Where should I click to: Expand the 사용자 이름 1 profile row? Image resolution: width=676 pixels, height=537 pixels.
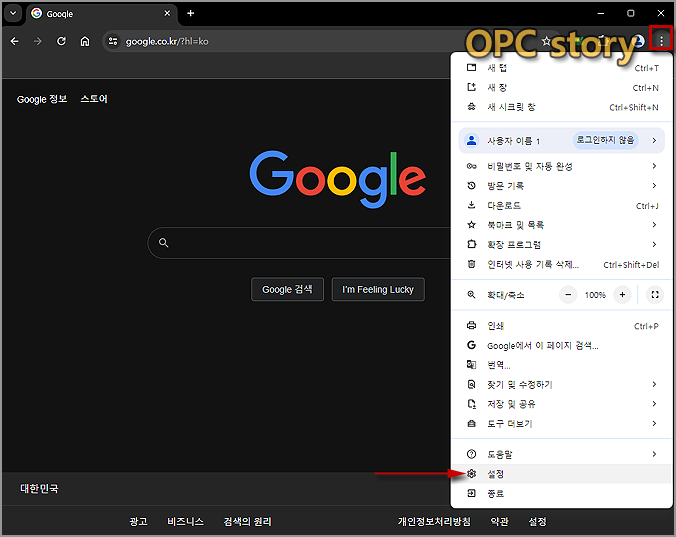tap(561, 140)
